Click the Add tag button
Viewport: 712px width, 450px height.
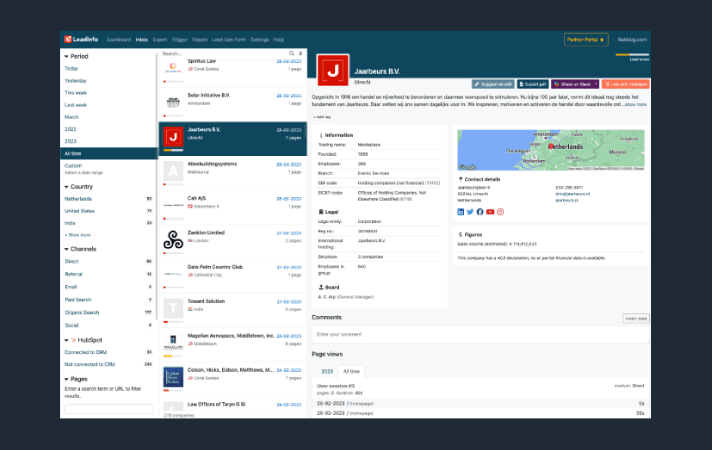pyautogui.click(x=322, y=117)
